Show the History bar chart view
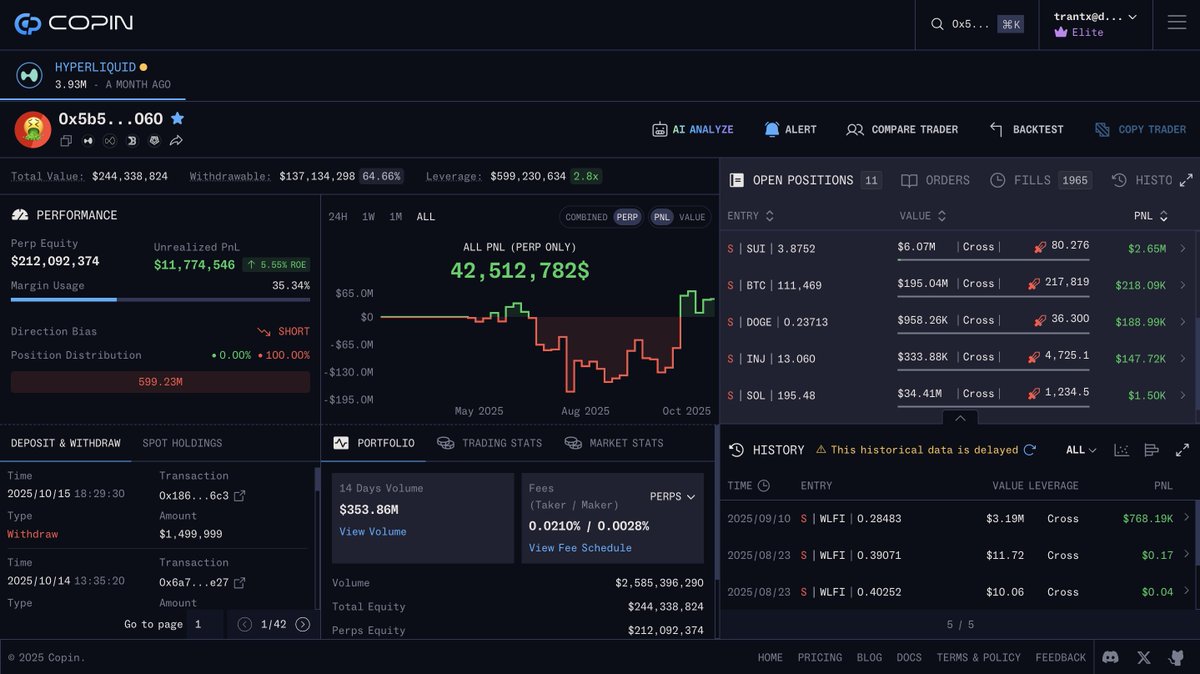The width and height of the screenshot is (1200, 674). click(1151, 450)
